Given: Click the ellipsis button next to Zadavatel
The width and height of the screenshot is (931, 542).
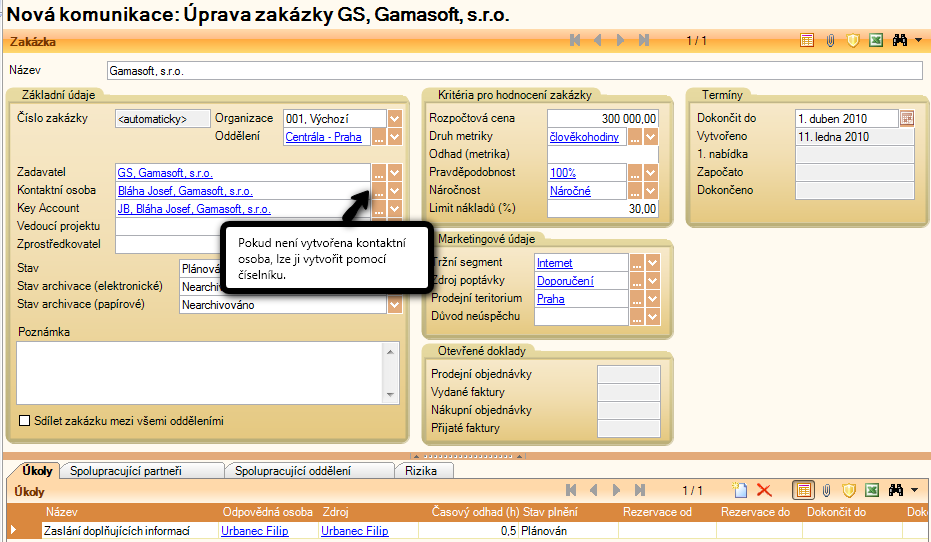Looking at the screenshot, I should pos(378,173).
